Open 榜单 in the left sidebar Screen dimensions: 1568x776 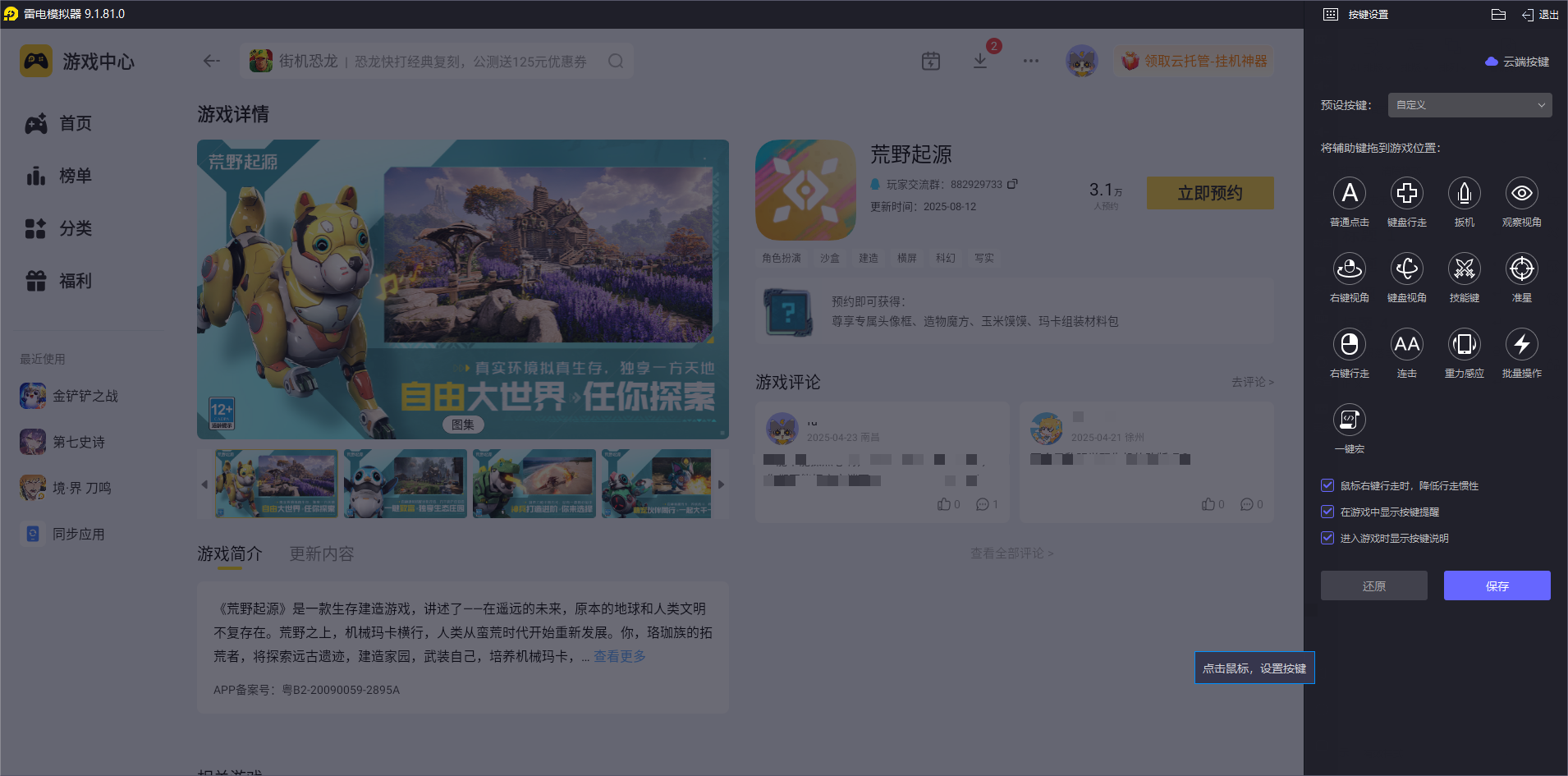coord(75,176)
